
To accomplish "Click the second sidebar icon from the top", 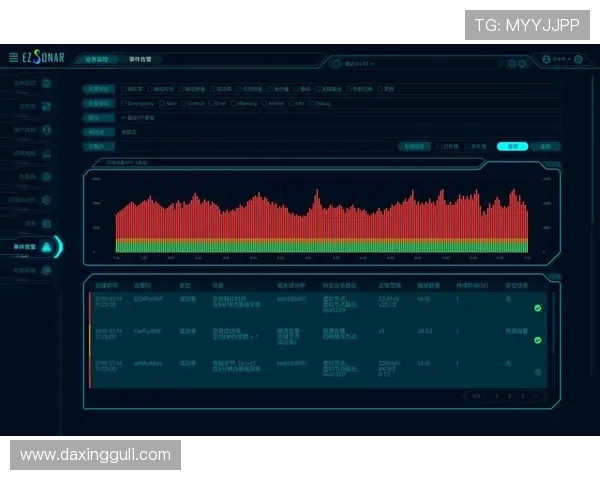I will 46,106.
